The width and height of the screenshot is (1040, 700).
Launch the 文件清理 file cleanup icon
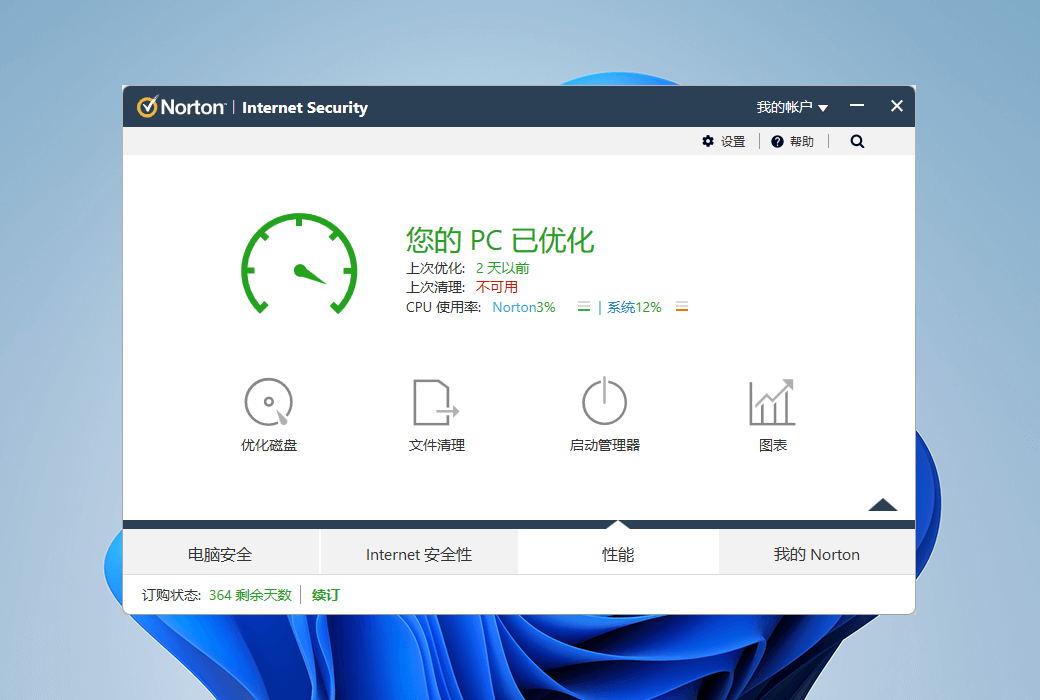tap(436, 402)
